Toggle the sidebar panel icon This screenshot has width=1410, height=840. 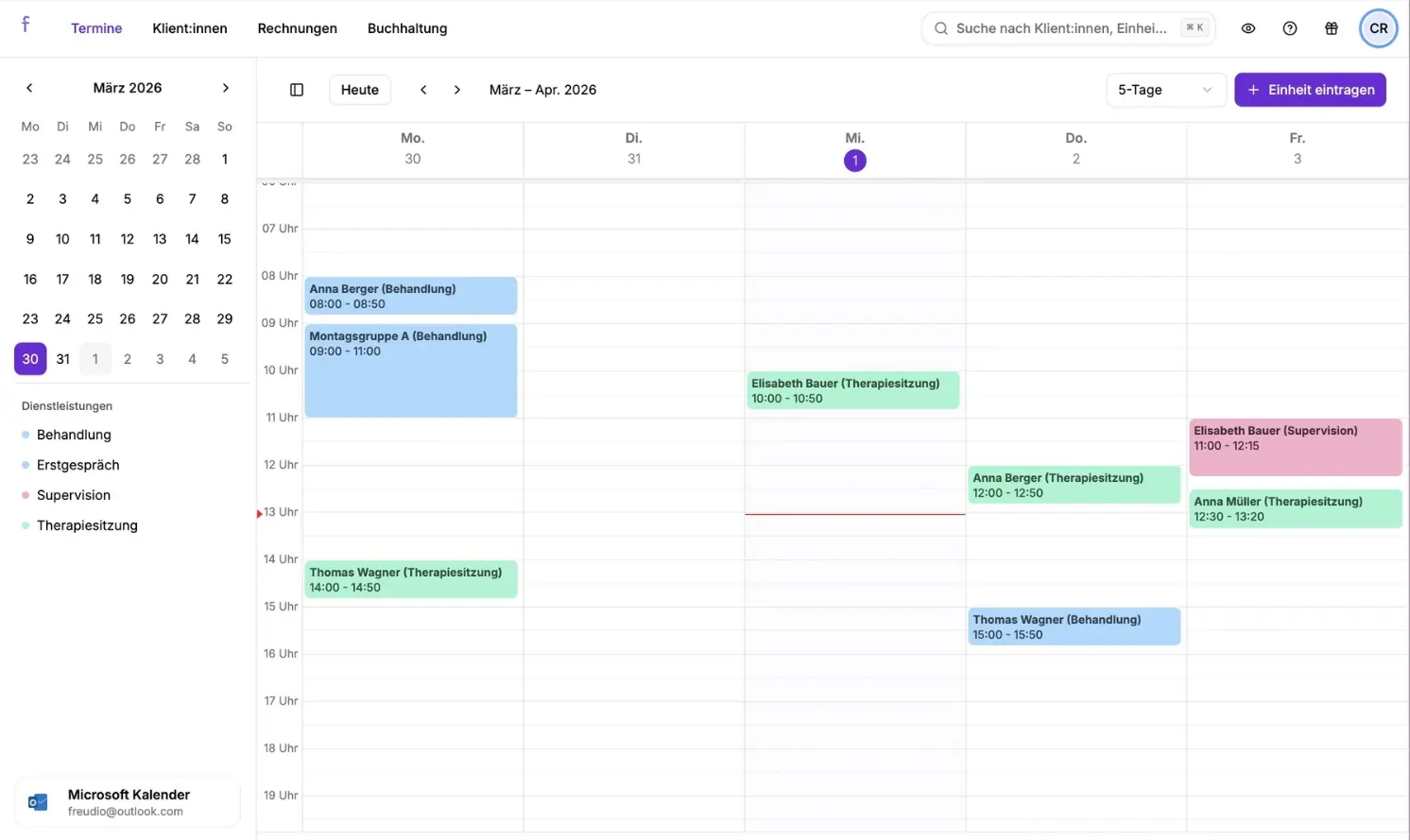tap(297, 90)
